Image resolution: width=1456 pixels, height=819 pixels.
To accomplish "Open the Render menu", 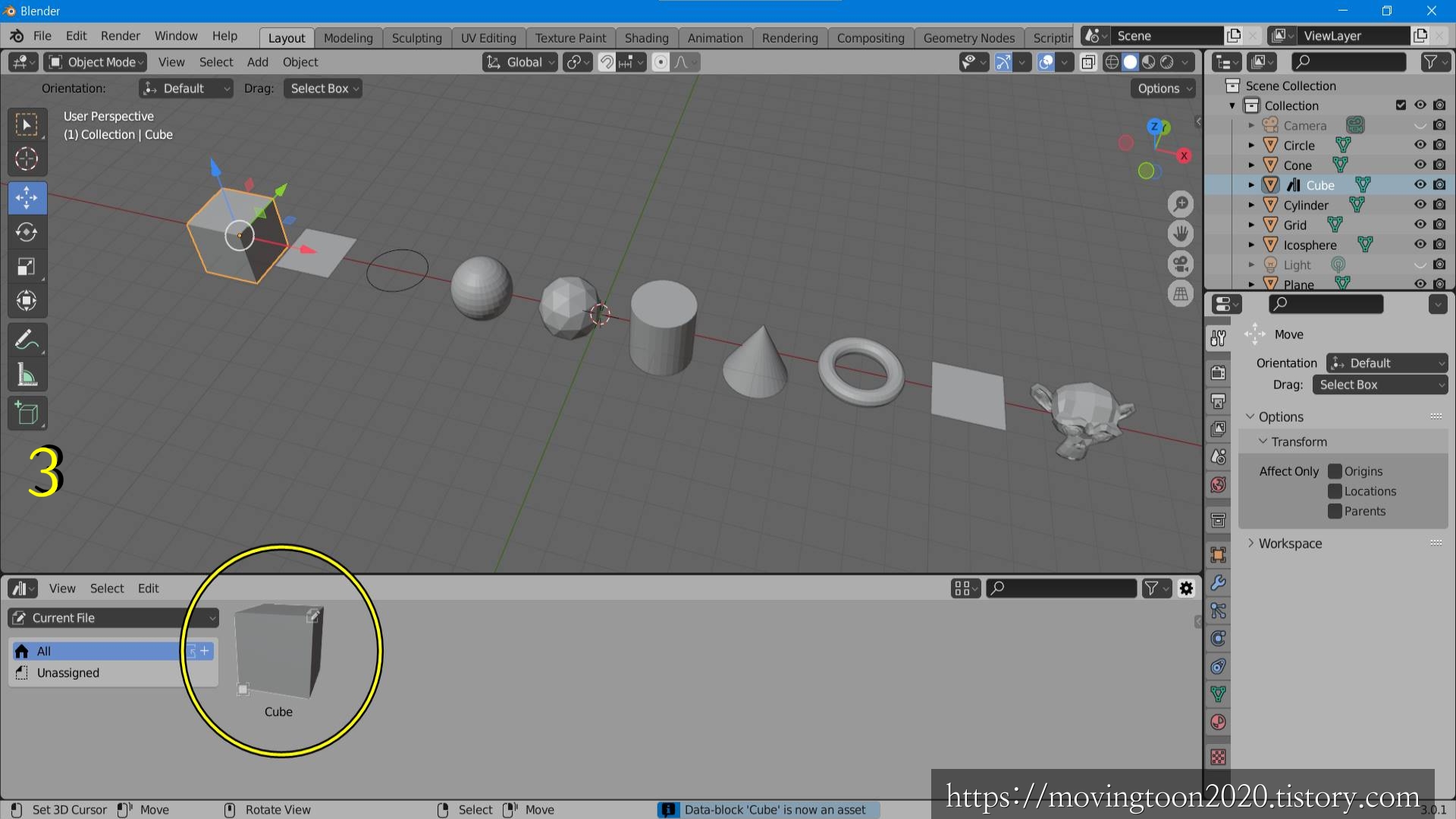I will [121, 36].
